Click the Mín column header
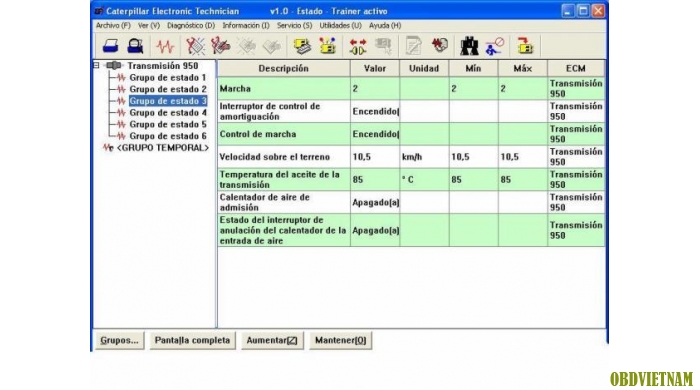 (473, 68)
